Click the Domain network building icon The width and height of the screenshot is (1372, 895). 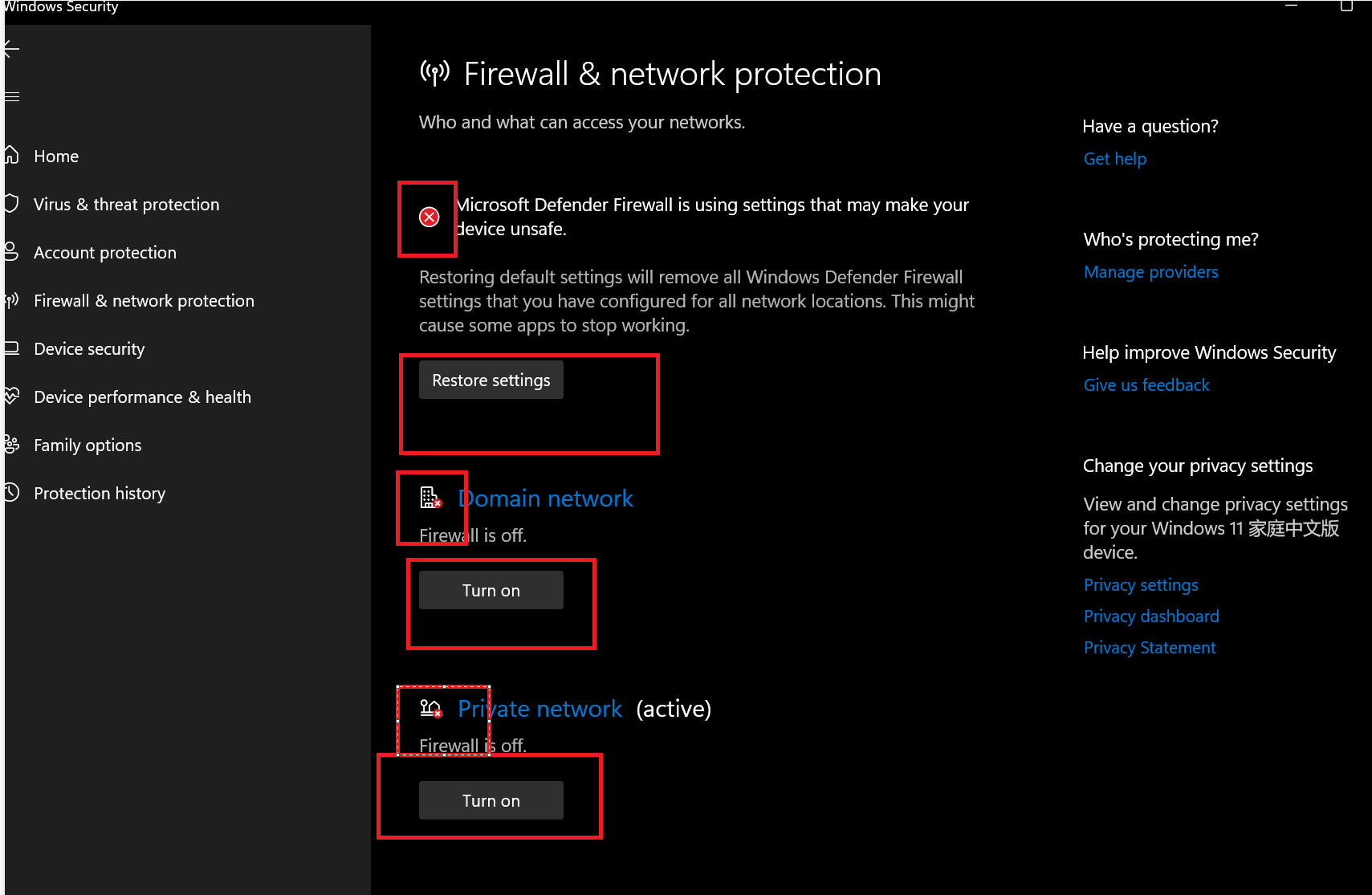point(431,498)
